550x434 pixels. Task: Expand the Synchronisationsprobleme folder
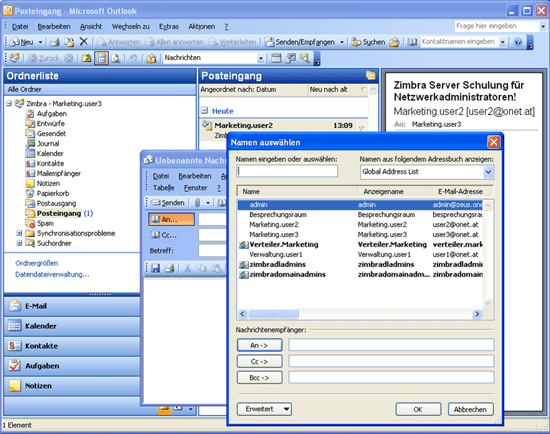[x=19, y=233]
